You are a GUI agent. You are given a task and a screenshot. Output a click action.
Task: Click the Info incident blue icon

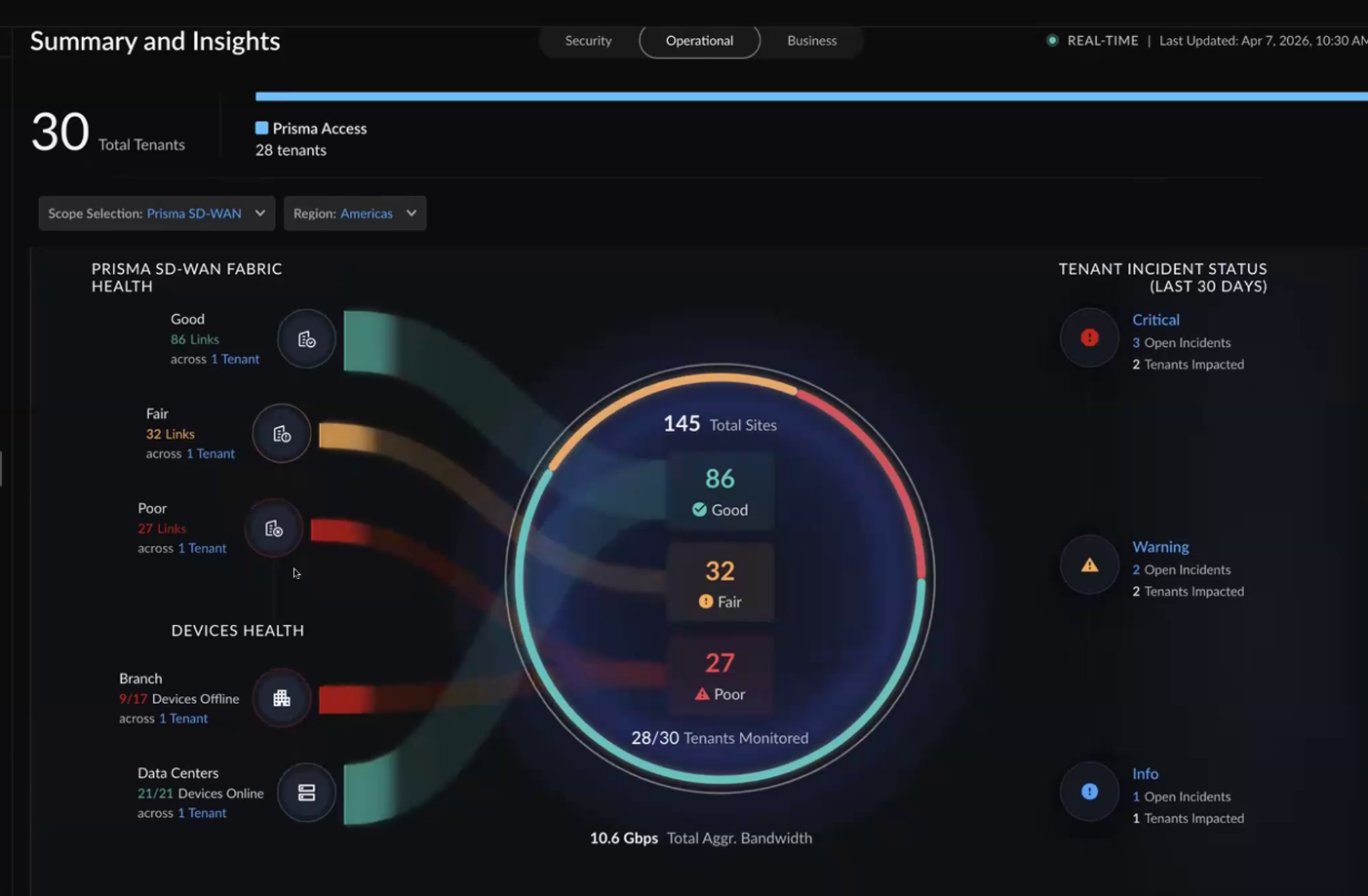(1089, 792)
